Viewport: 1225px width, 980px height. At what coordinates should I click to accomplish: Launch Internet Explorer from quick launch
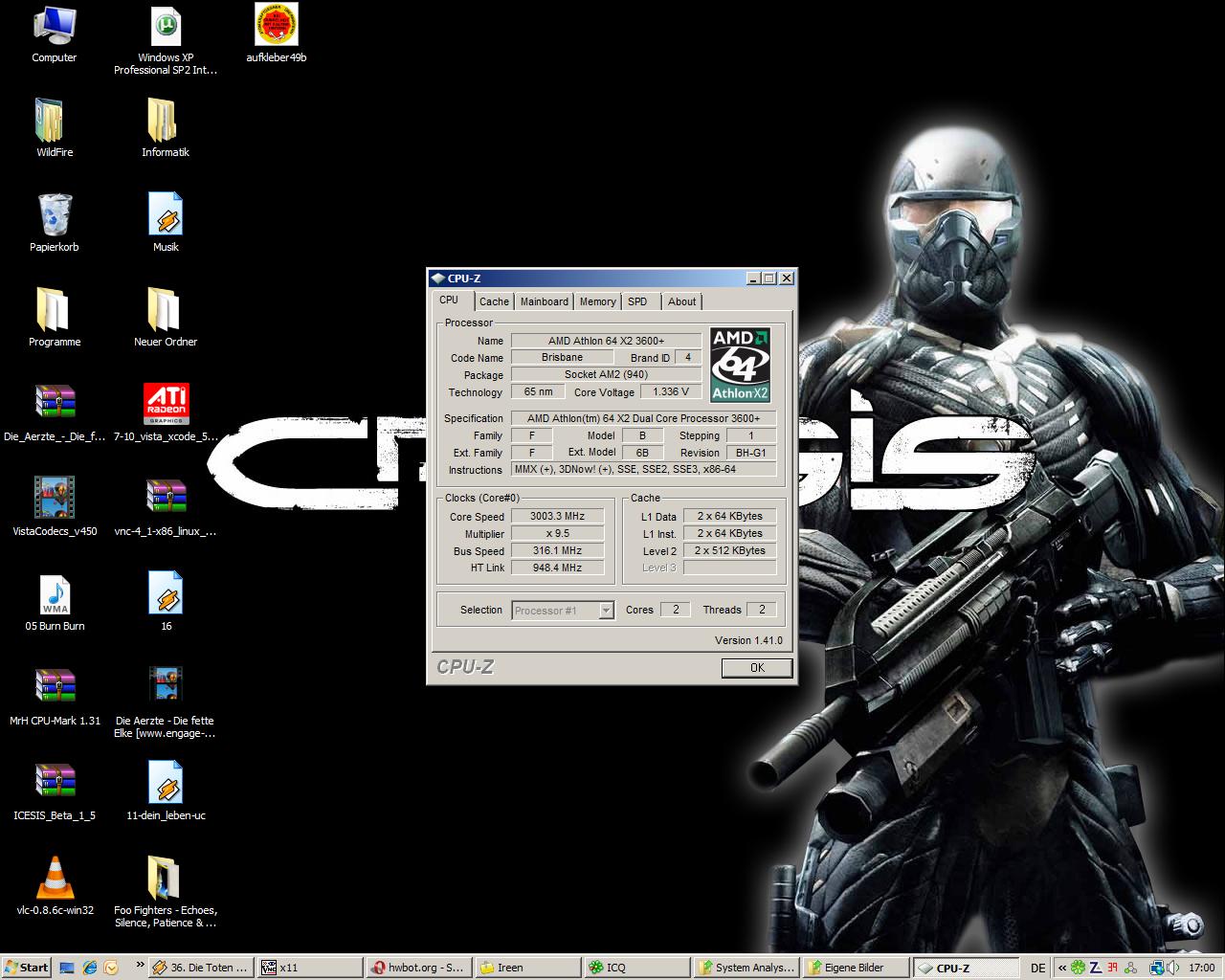click(x=90, y=968)
